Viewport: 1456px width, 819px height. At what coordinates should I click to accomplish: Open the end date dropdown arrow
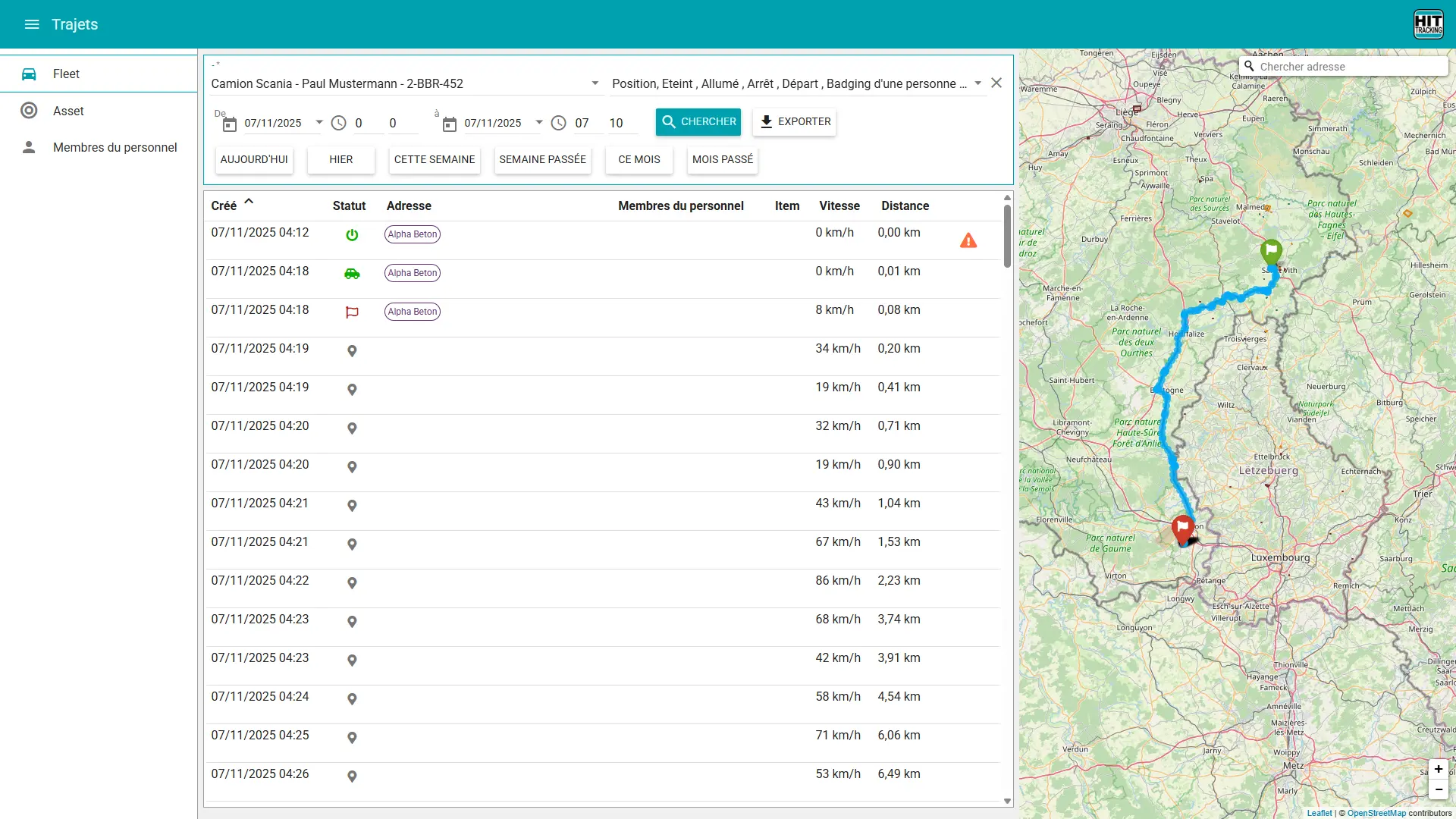point(539,122)
